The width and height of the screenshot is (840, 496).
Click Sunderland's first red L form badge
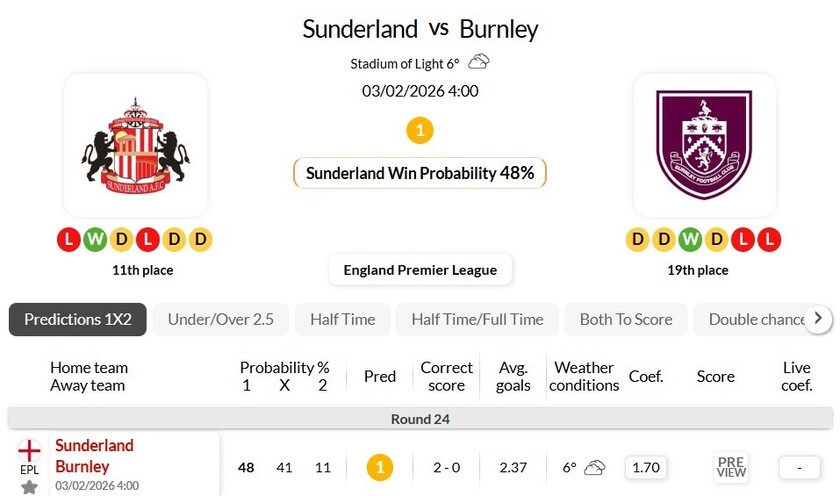[69, 240]
